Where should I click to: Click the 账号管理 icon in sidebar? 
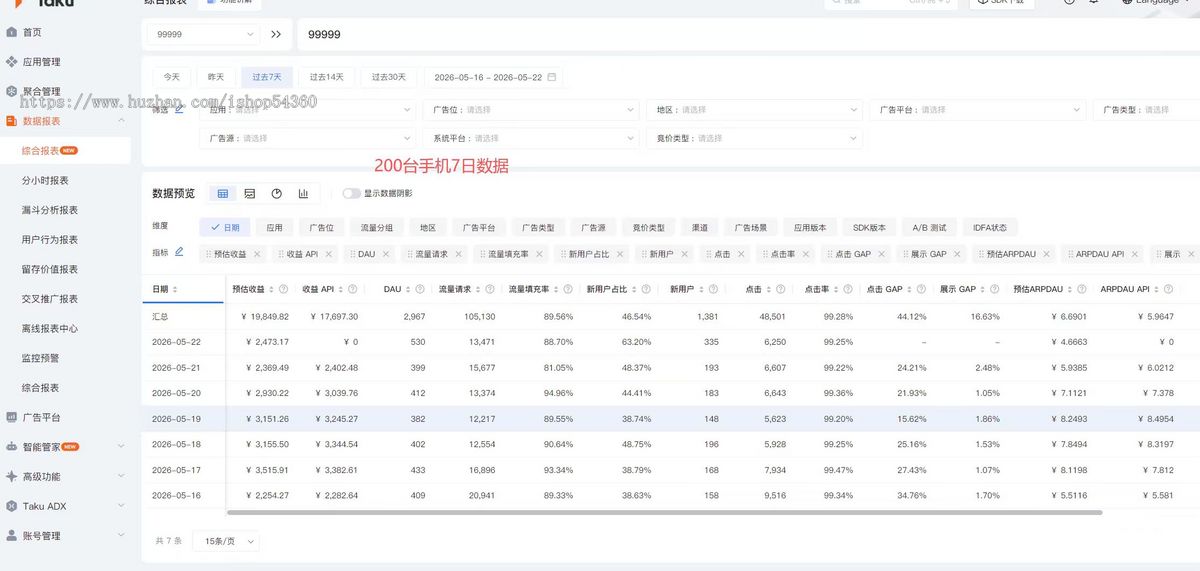pyautogui.click(x=12, y=536)
